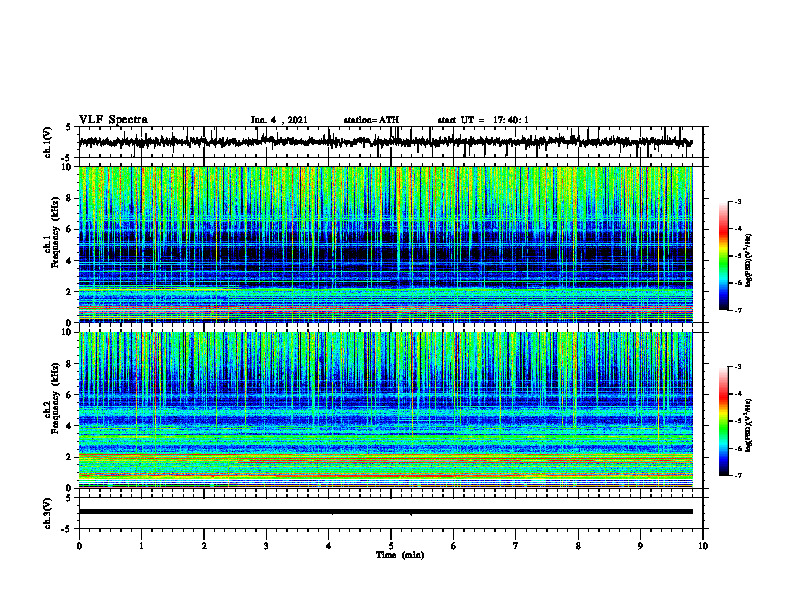Click time axis tick label "7"
Viewport: 792px width, 612px height.
516,546
